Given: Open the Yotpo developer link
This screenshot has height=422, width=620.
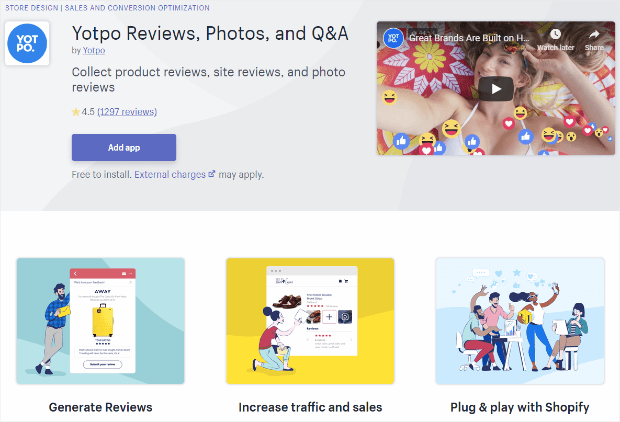Looking at the screenshot, I should pyautogui.click(x=94, y=50).
